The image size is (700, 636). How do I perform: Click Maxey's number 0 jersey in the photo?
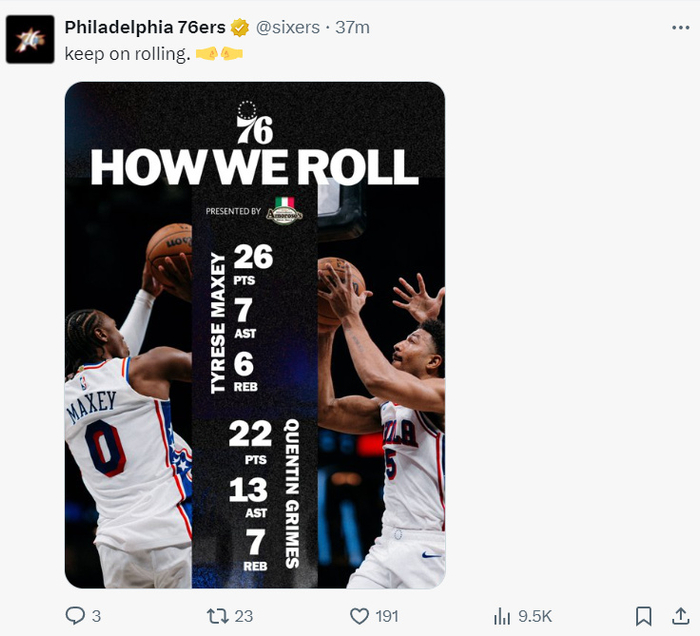105,447
